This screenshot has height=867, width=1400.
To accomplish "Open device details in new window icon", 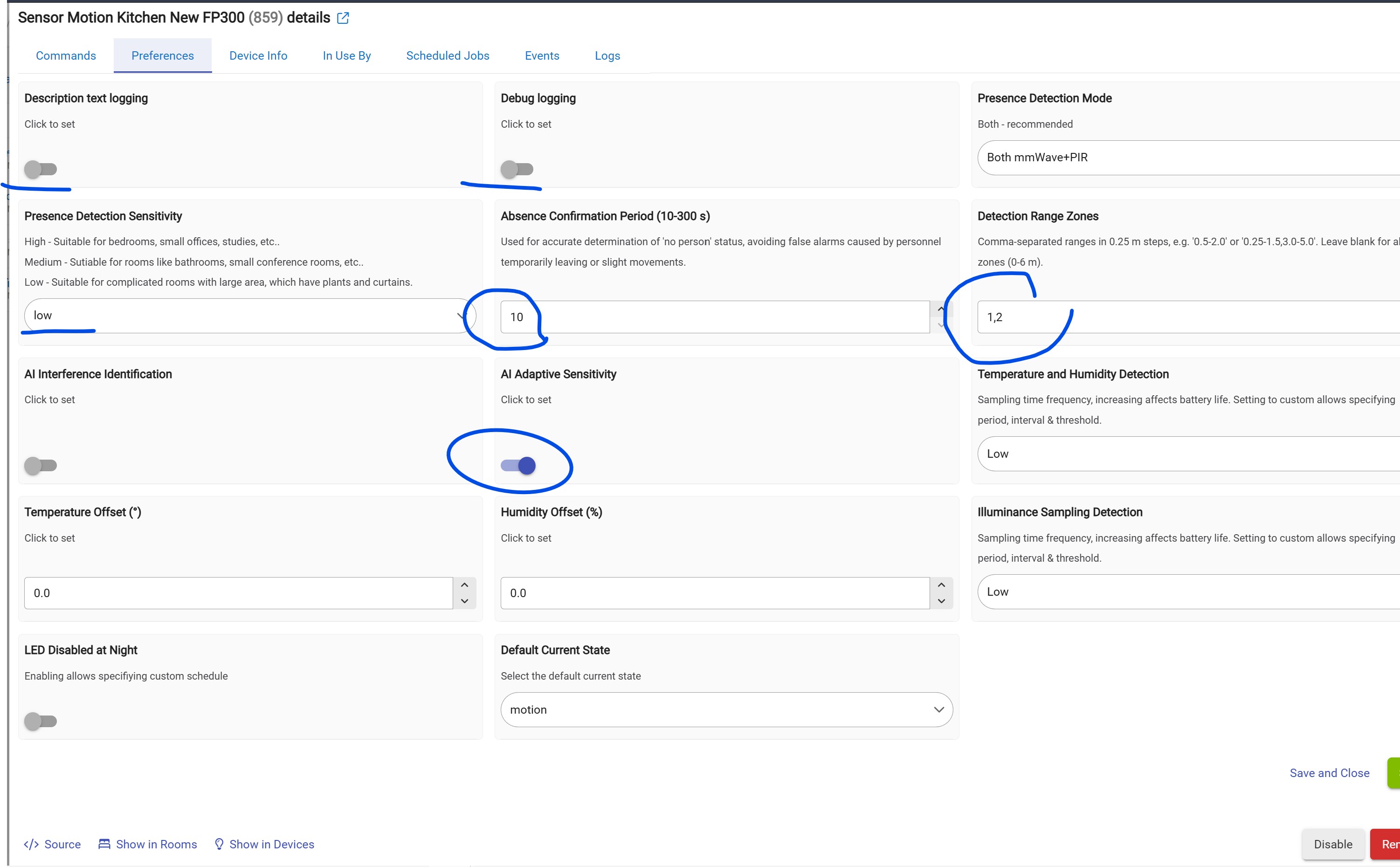I will (x=343, y=18).
